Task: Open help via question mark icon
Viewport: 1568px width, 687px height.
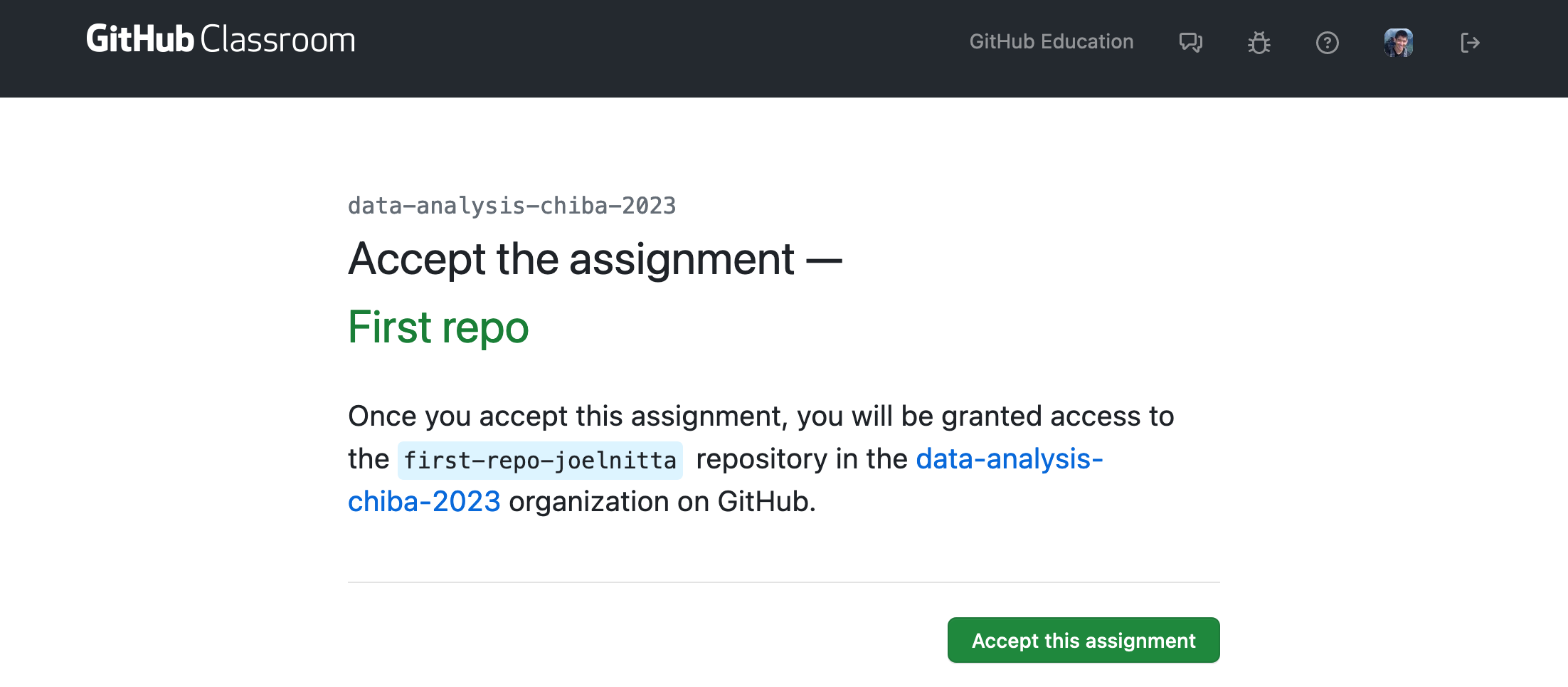Action: coord(1327,43)
